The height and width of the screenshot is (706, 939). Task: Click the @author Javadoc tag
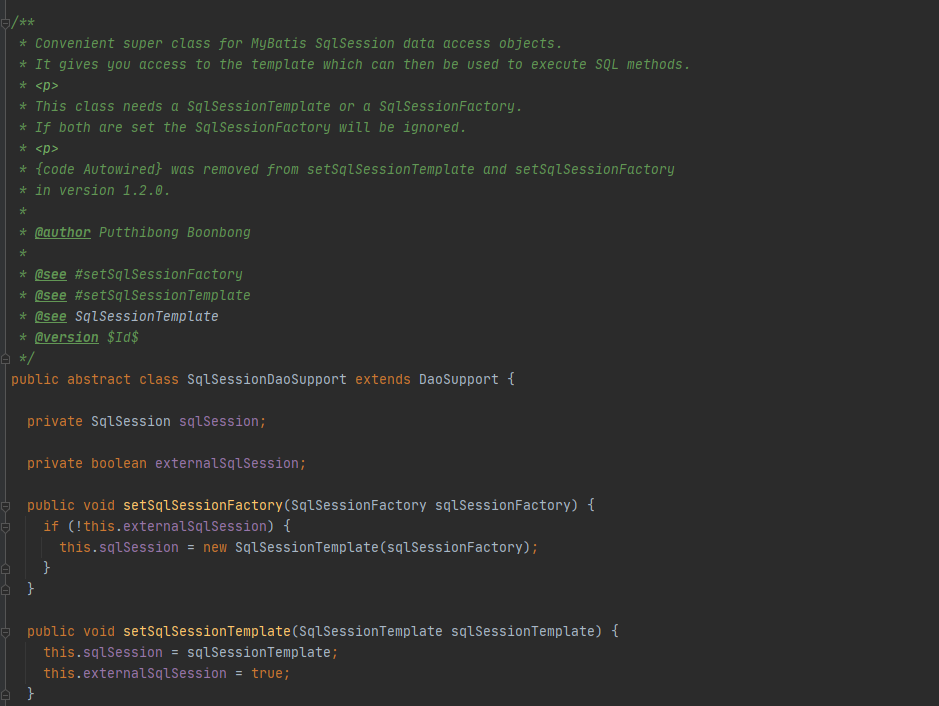pos(63,232)
